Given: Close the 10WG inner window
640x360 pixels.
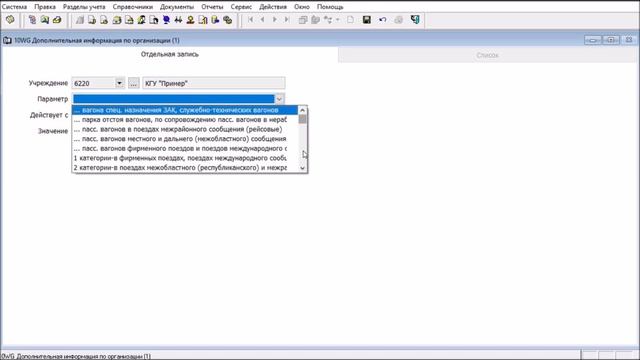Looking at the screenshot, I should (629, 40).
